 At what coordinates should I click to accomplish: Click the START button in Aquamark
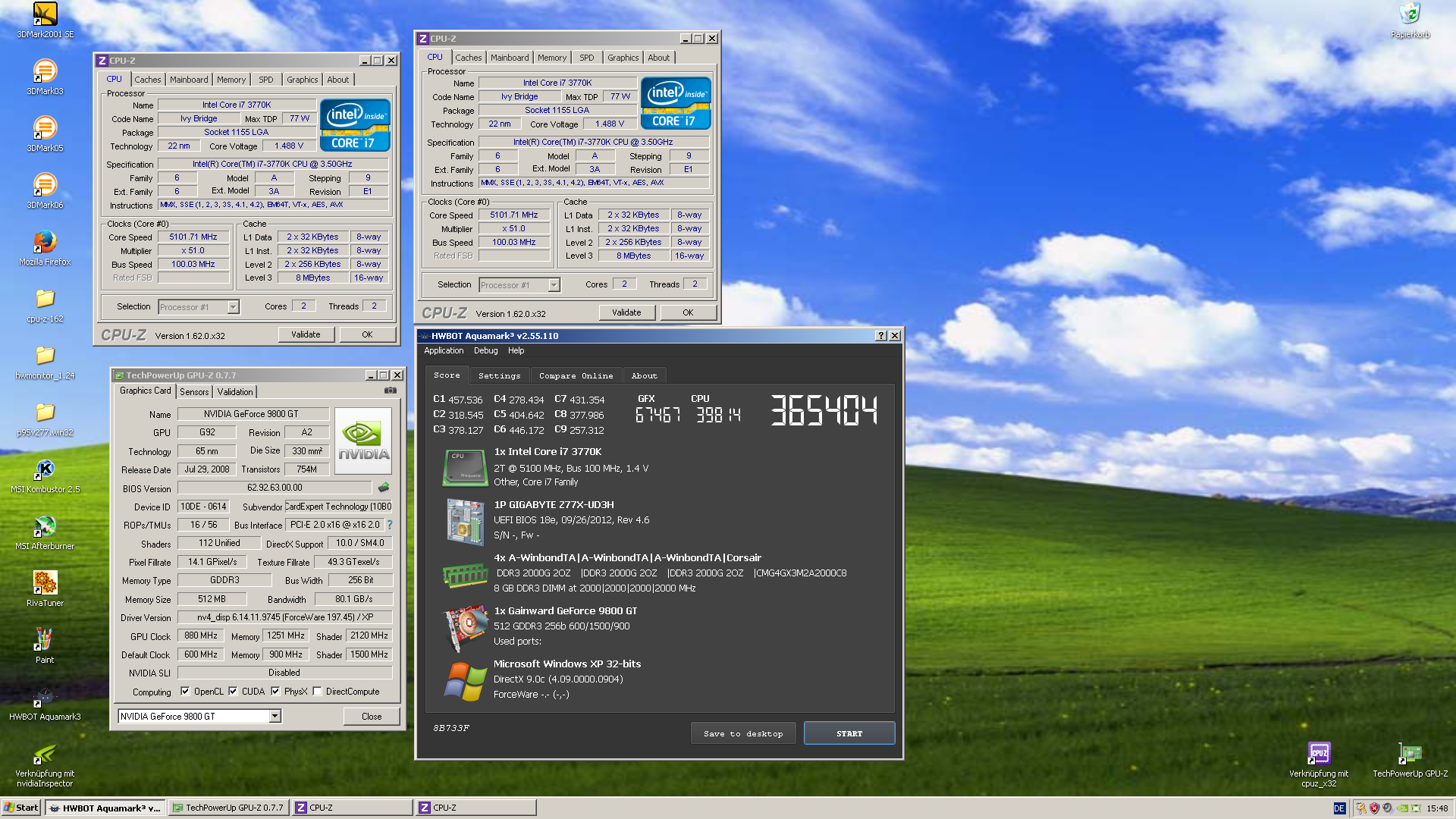click(849, 733)
